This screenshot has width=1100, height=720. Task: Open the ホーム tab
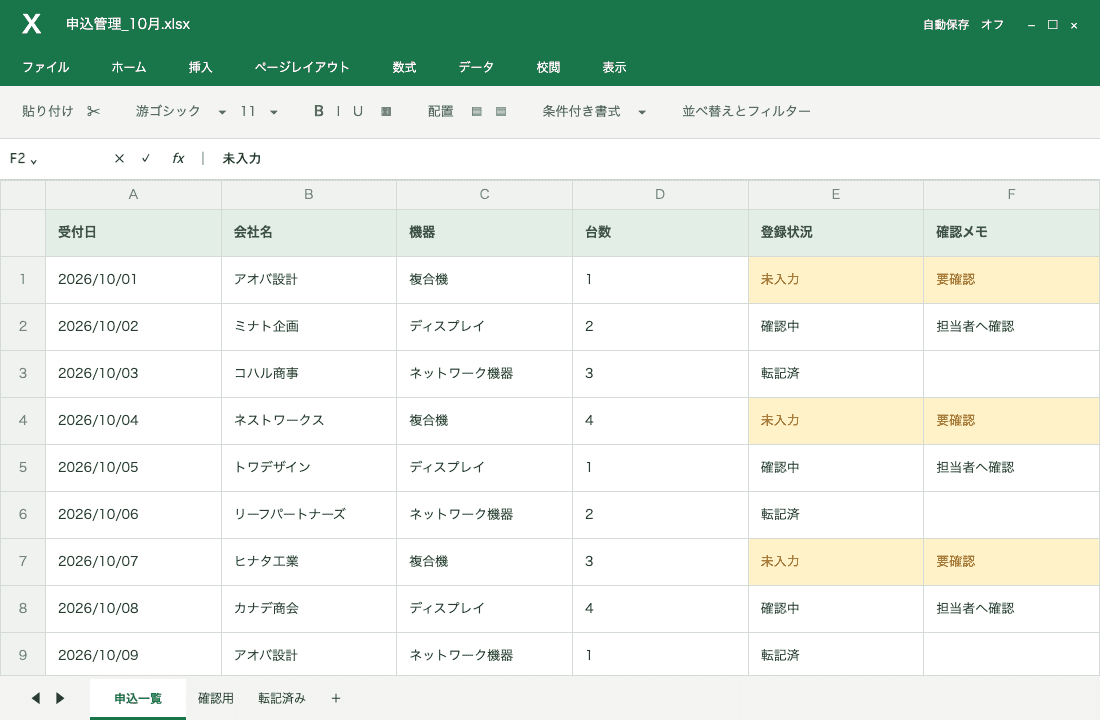click(x=129, y=67)
